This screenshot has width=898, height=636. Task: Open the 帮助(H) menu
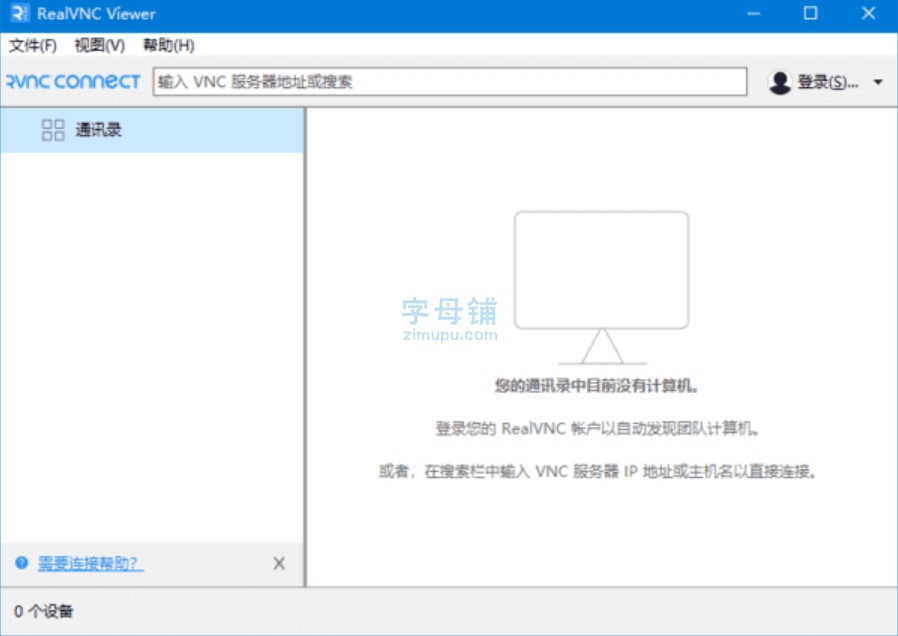pos(168,45)
